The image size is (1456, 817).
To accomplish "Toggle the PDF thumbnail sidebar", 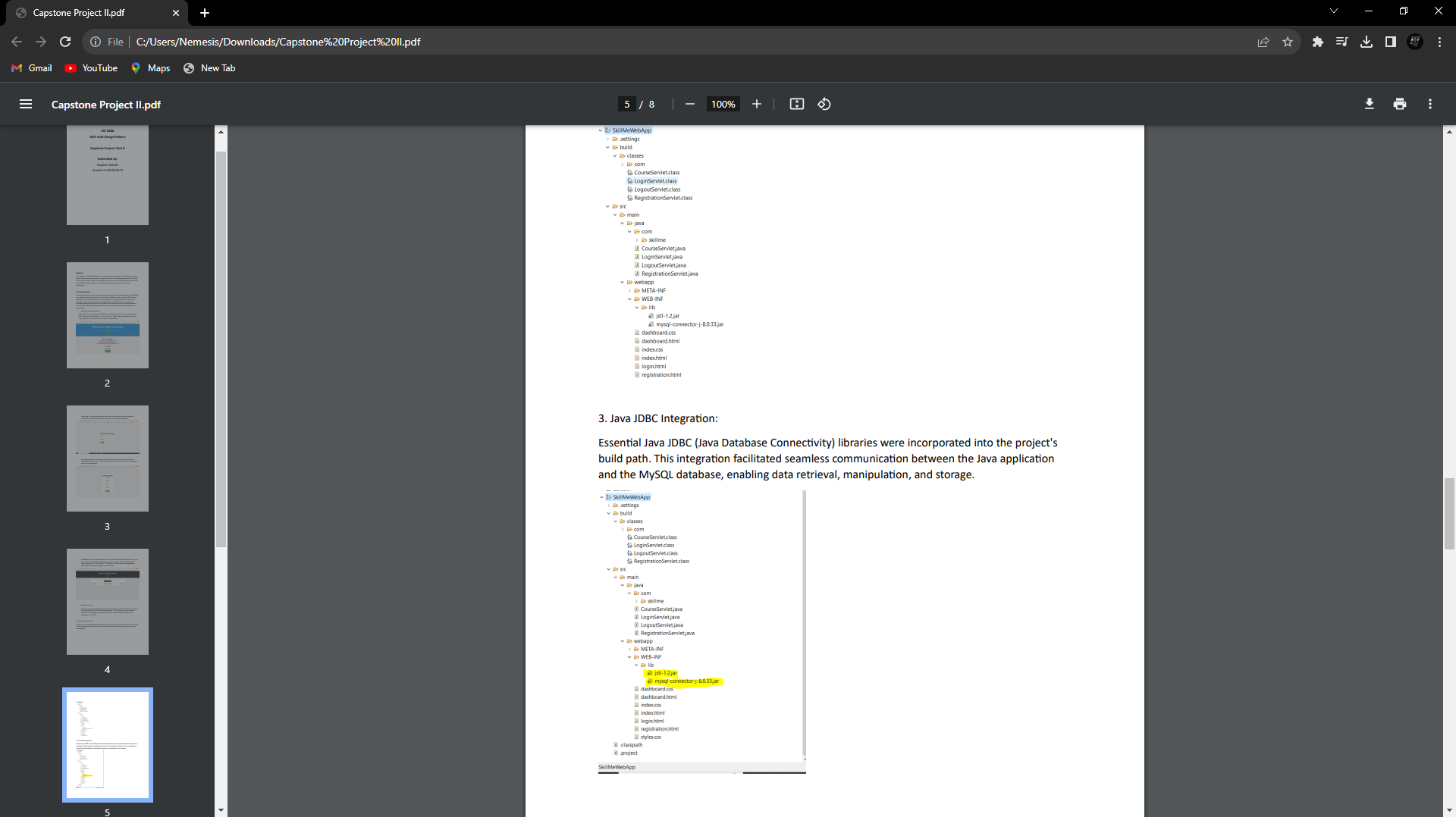I will pos(26,104).
